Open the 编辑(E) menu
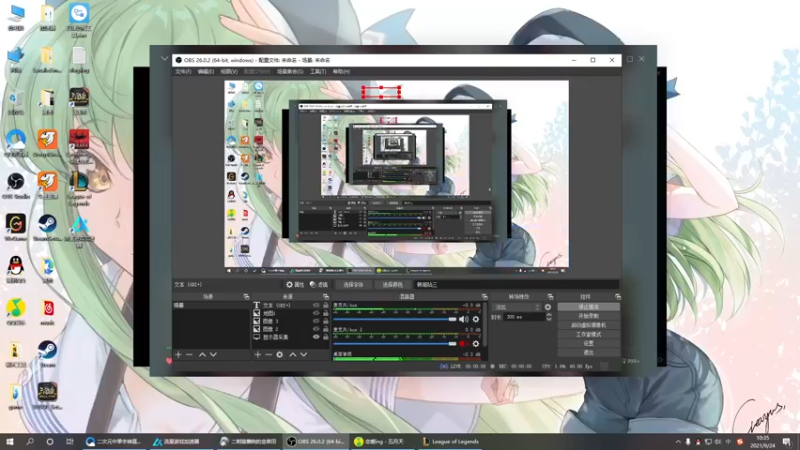Image resolution: width=800 pixels, height=450 pixels. click(x=206, y=72)
